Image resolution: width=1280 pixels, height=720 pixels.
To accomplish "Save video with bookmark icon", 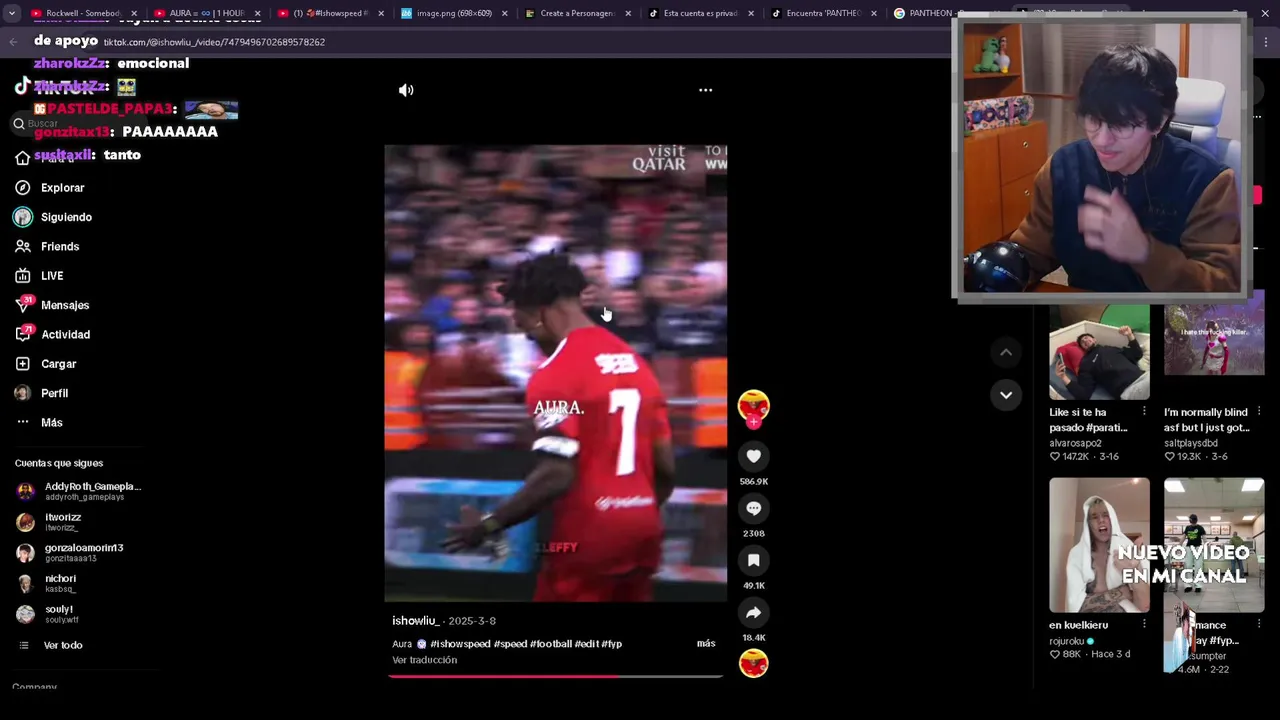I will [x=753, y=560].
